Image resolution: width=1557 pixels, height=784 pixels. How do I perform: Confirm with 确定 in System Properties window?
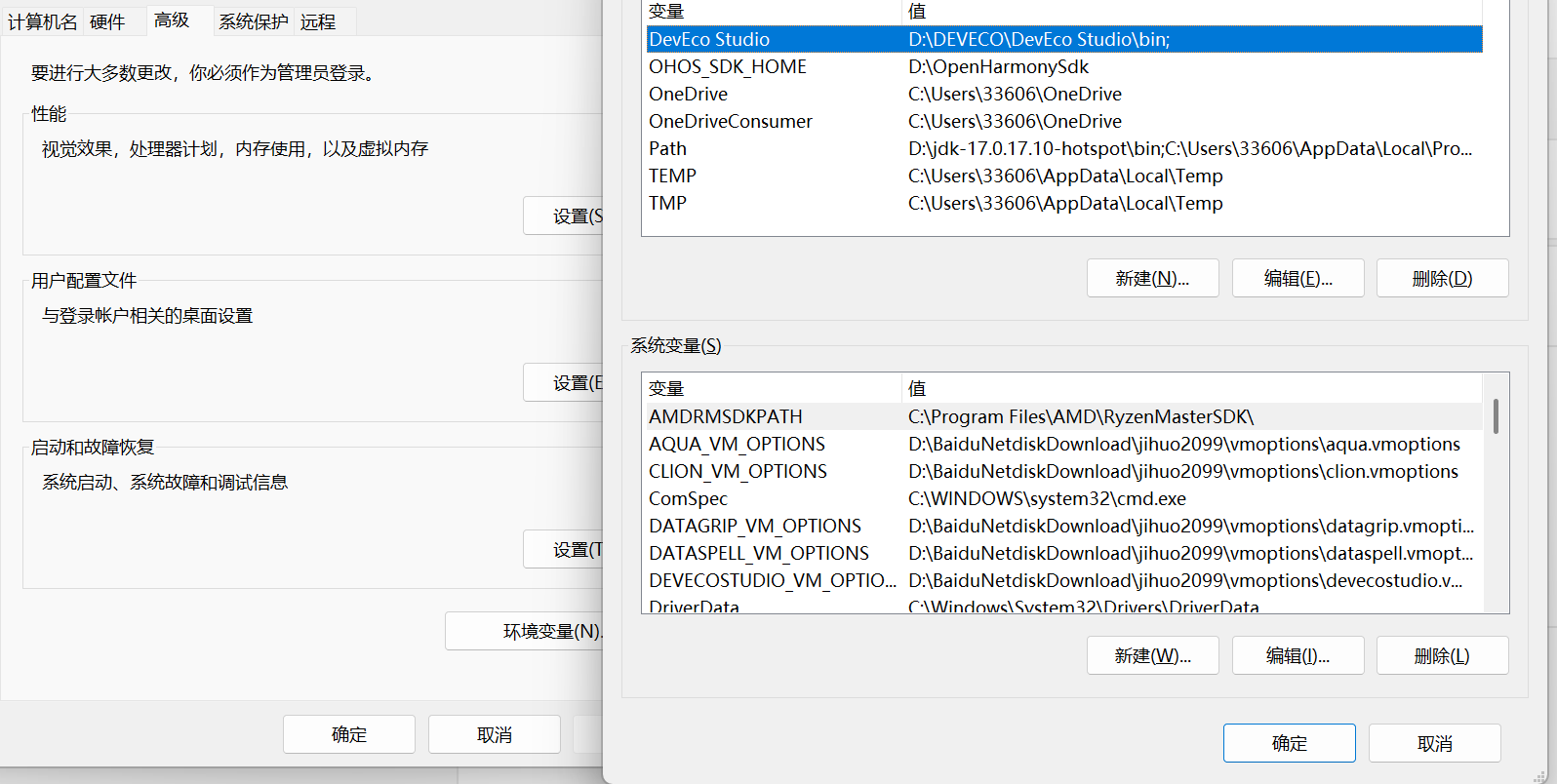pos(349,734)
